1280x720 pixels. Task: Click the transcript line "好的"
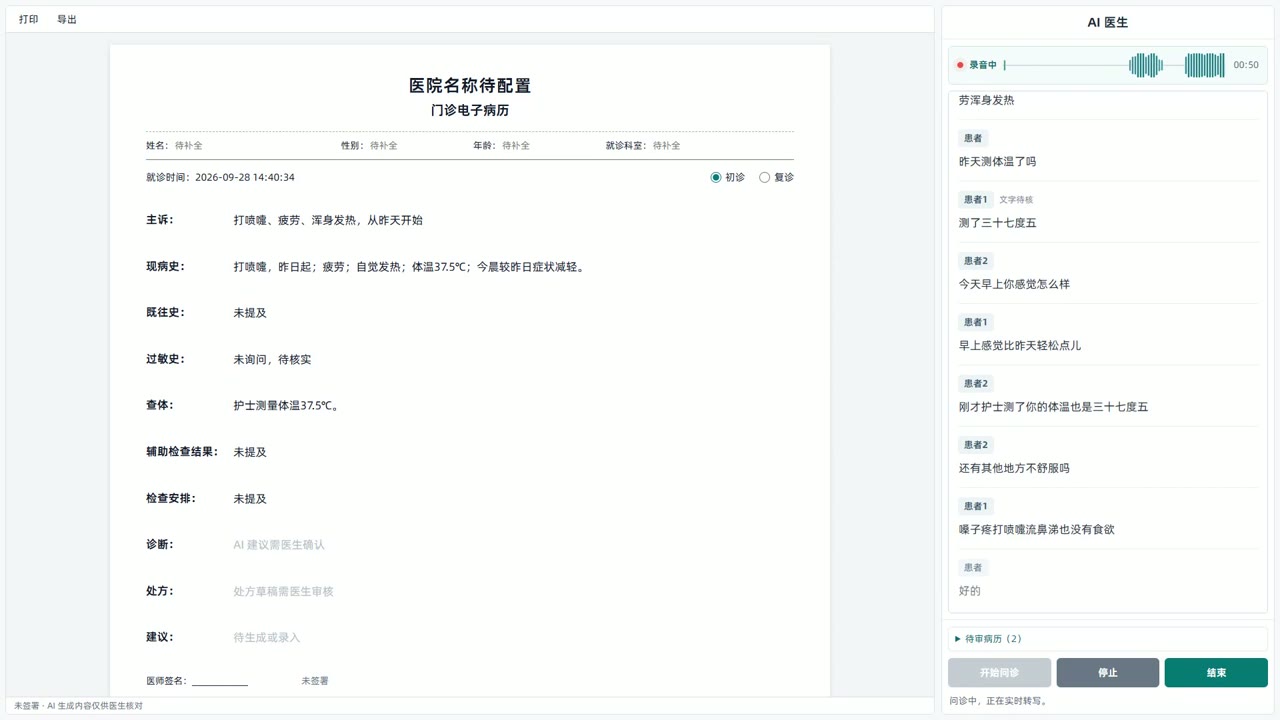pos(969,591)
